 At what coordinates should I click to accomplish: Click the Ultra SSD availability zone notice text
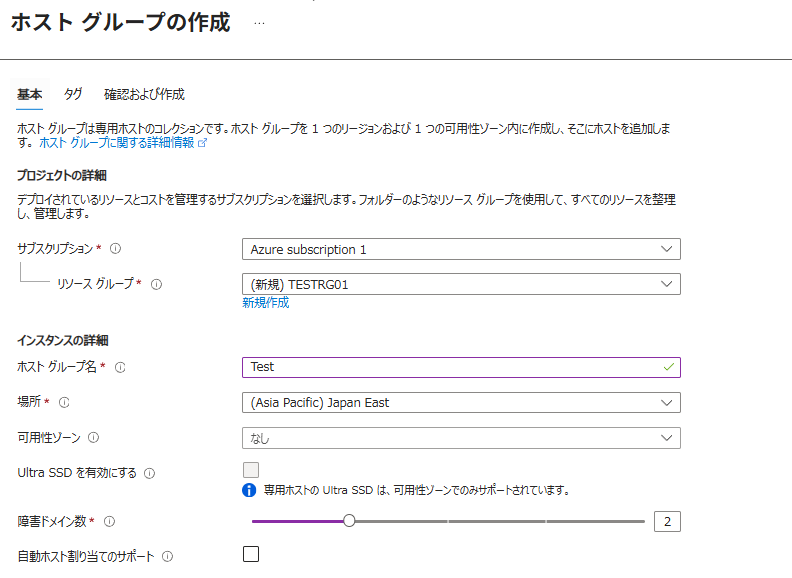[x=417, y=490]
